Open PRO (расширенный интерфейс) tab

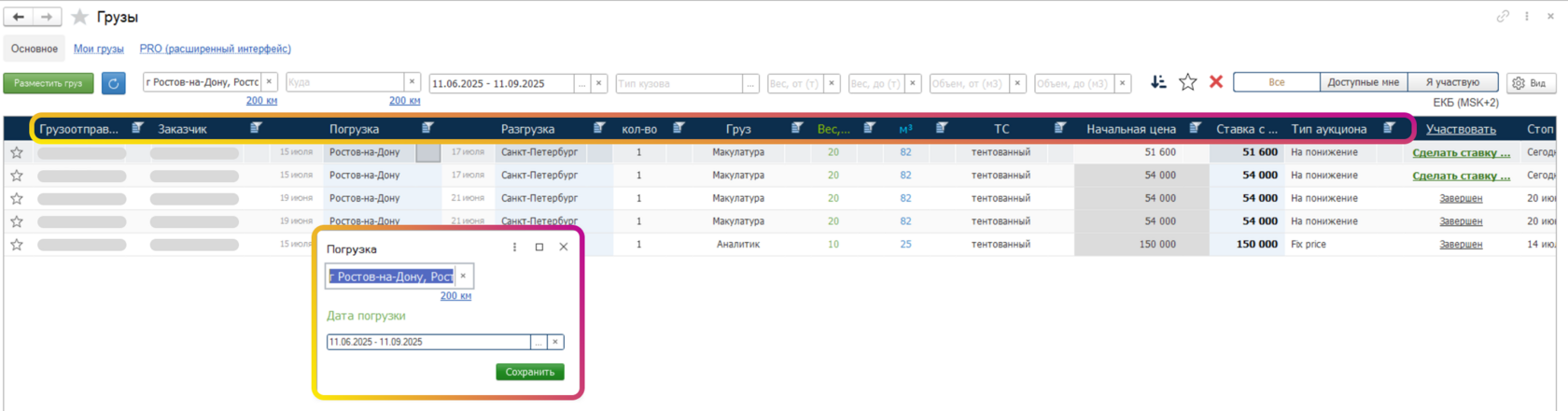tap(215, 49)
